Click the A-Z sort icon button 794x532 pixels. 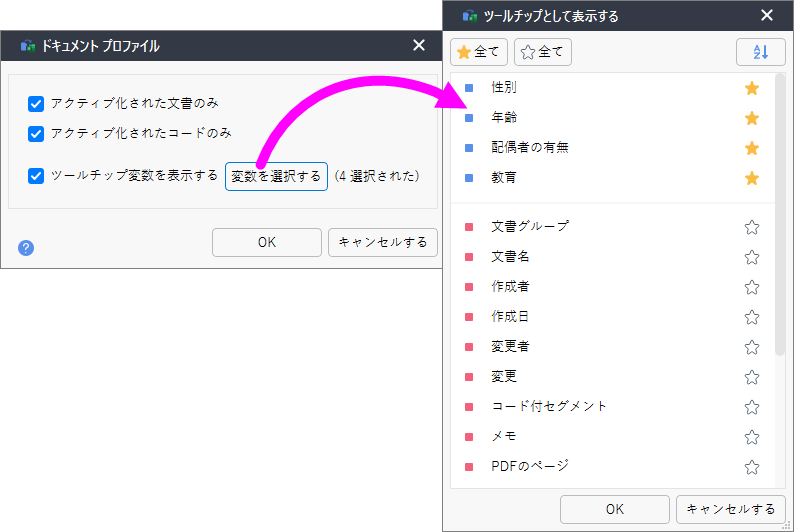(x=761, y=52)
